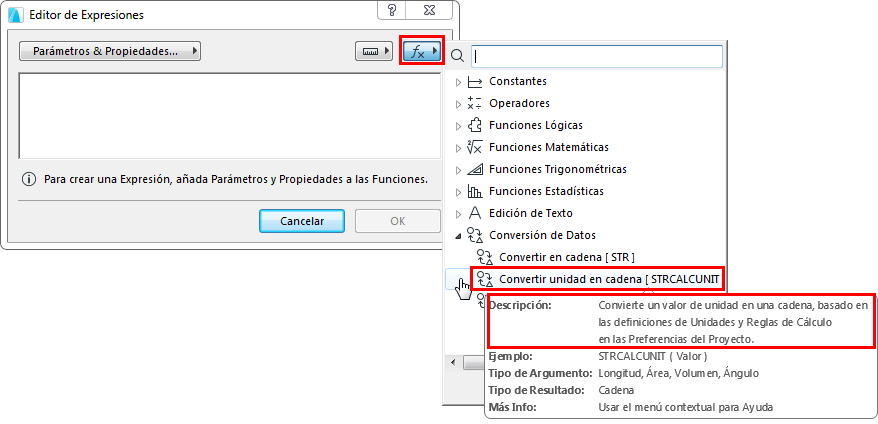The image size is (878, 424).
Task: Select Convertir unidad en cadena function
Action: click(x=608, y=278)
